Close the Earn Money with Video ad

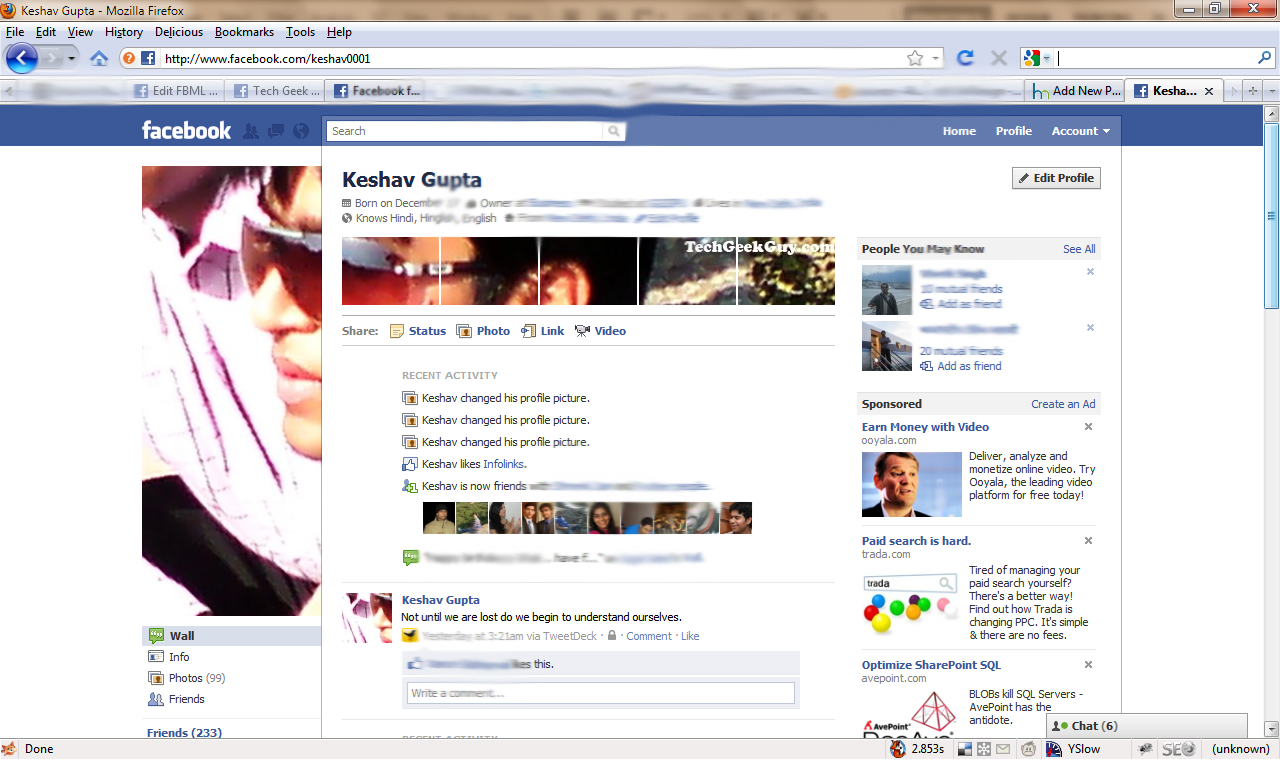click(x=1089, y=427)
